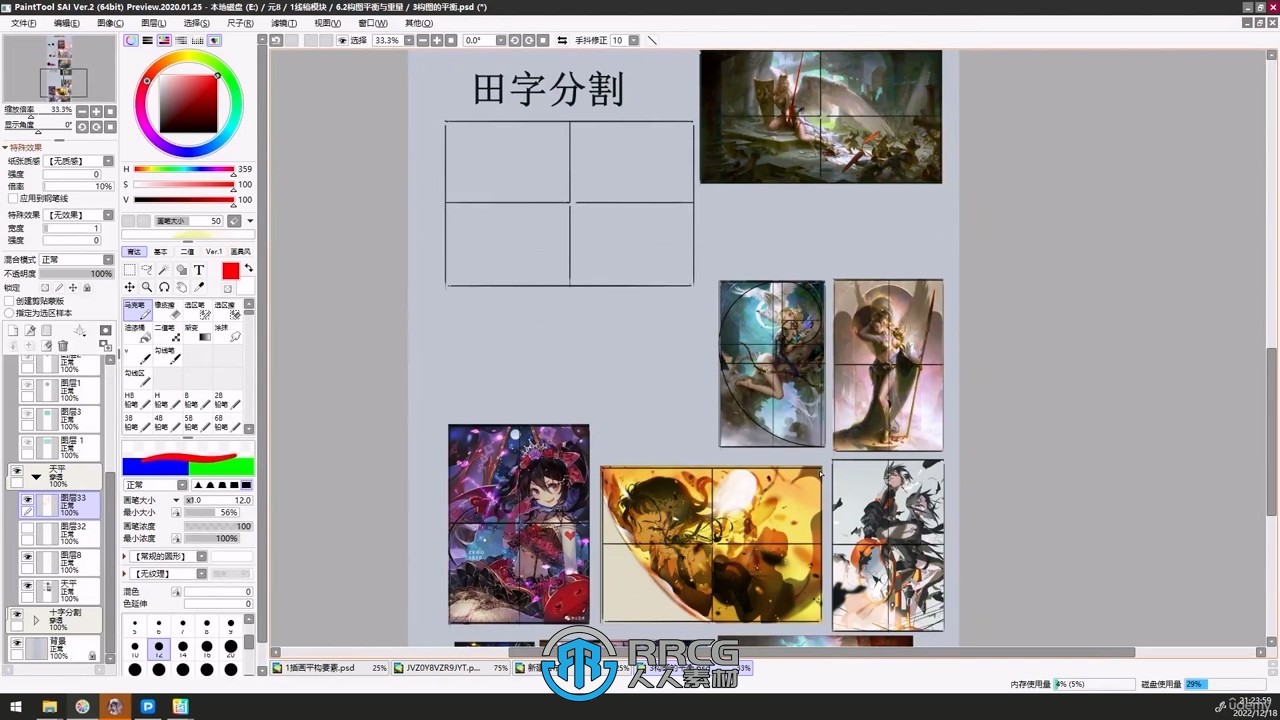Open the 滤镜 menu

(284, 23)
